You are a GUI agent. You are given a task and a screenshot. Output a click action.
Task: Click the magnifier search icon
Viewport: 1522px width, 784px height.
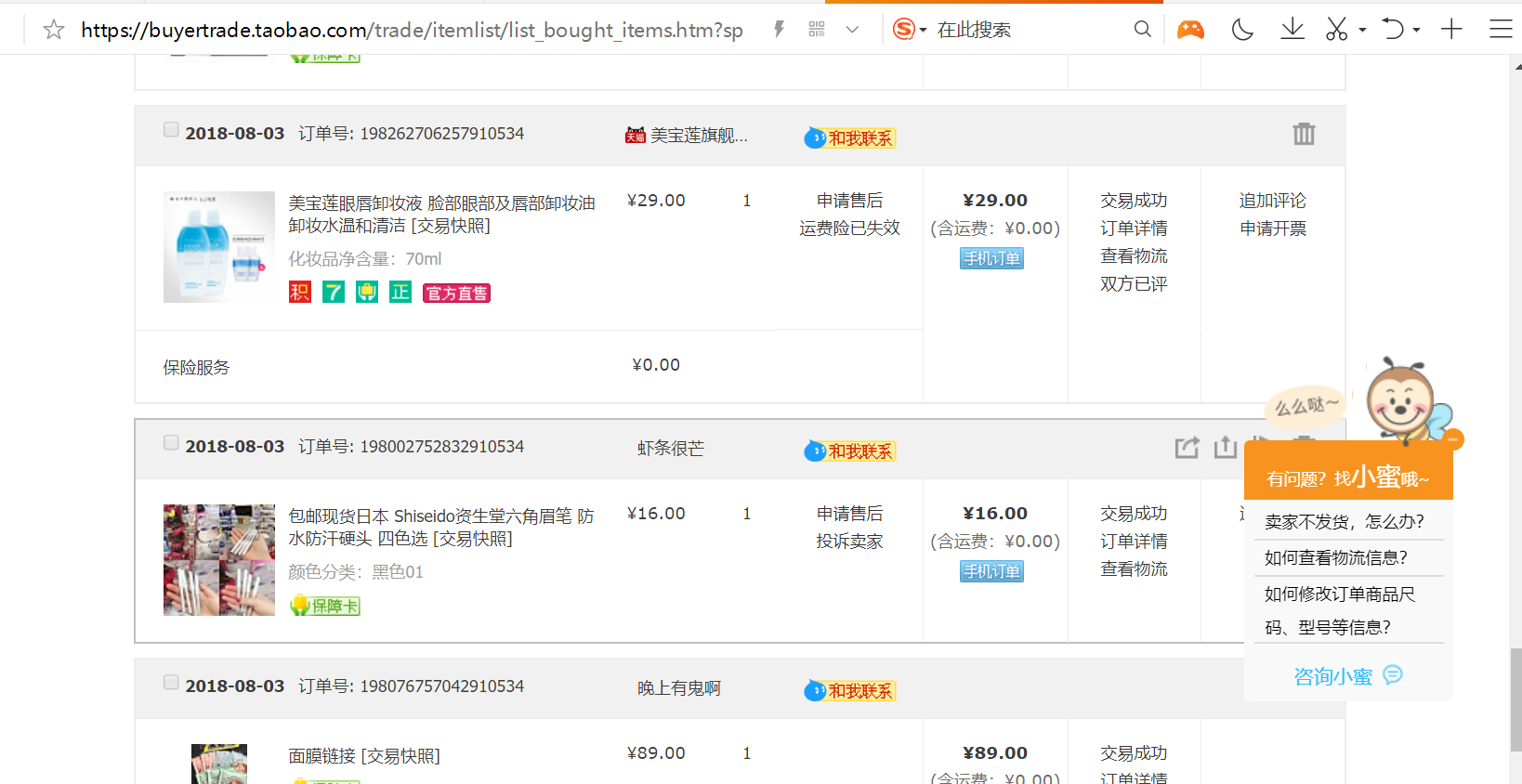1143,30
